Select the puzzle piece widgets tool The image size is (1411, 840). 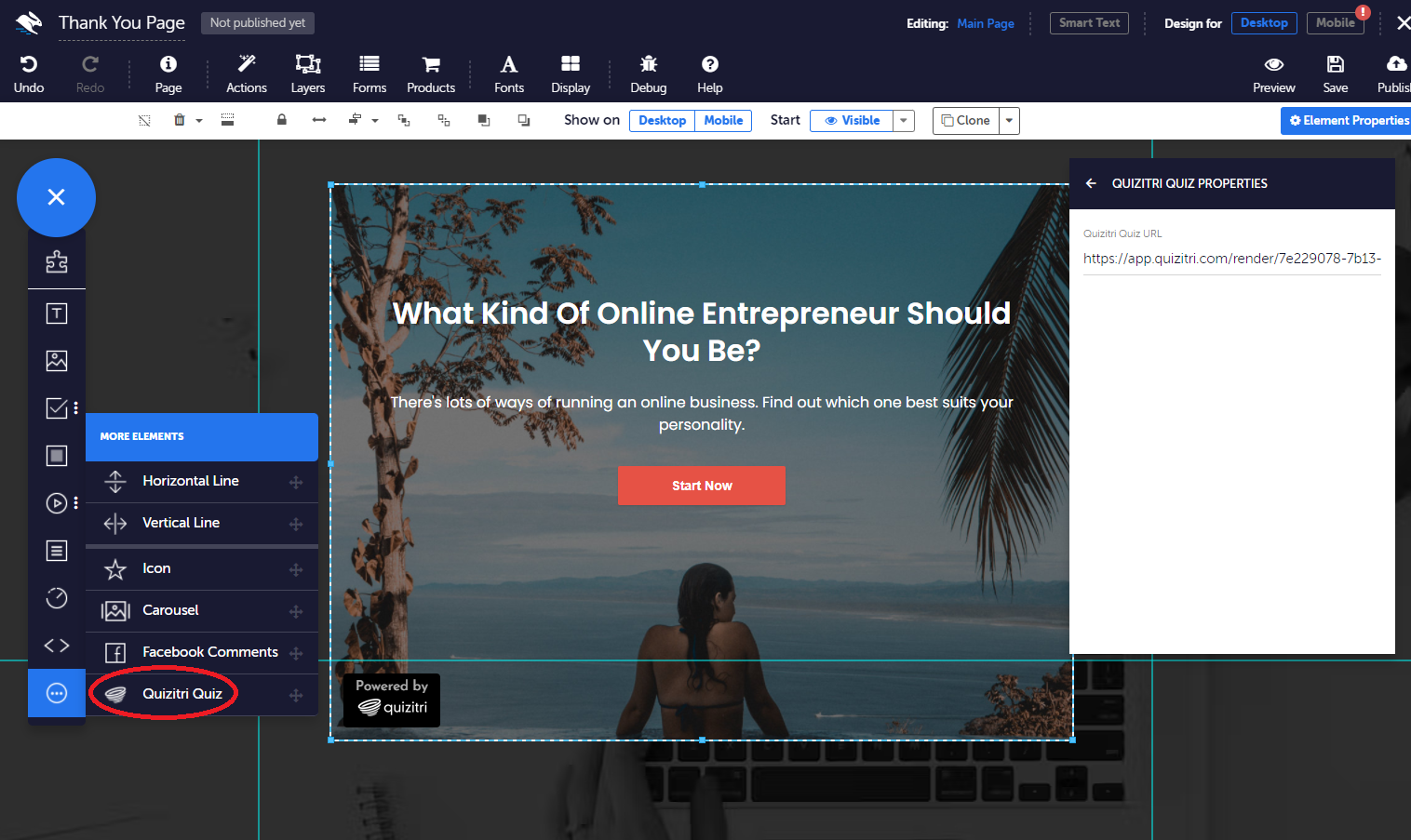coord(57,262)
